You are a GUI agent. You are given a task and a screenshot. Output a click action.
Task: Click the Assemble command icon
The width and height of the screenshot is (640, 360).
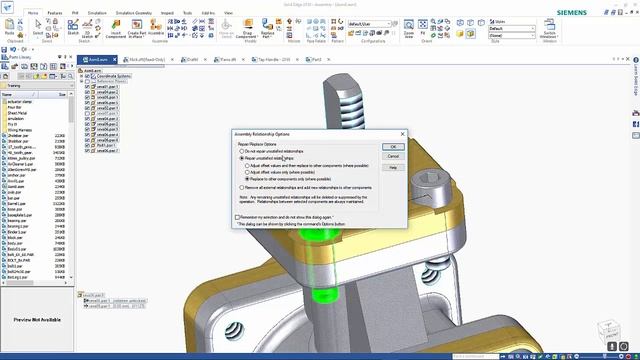point(156,27)
